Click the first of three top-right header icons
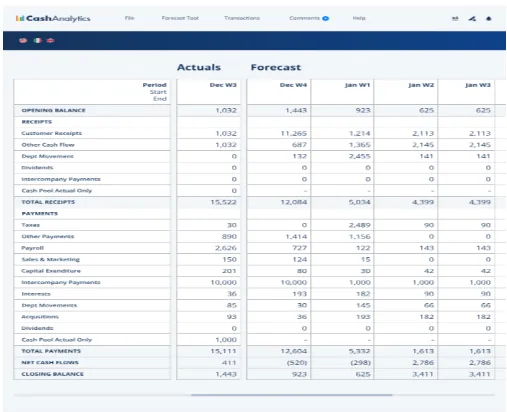507x412 pixels. (x=455, y=18)
